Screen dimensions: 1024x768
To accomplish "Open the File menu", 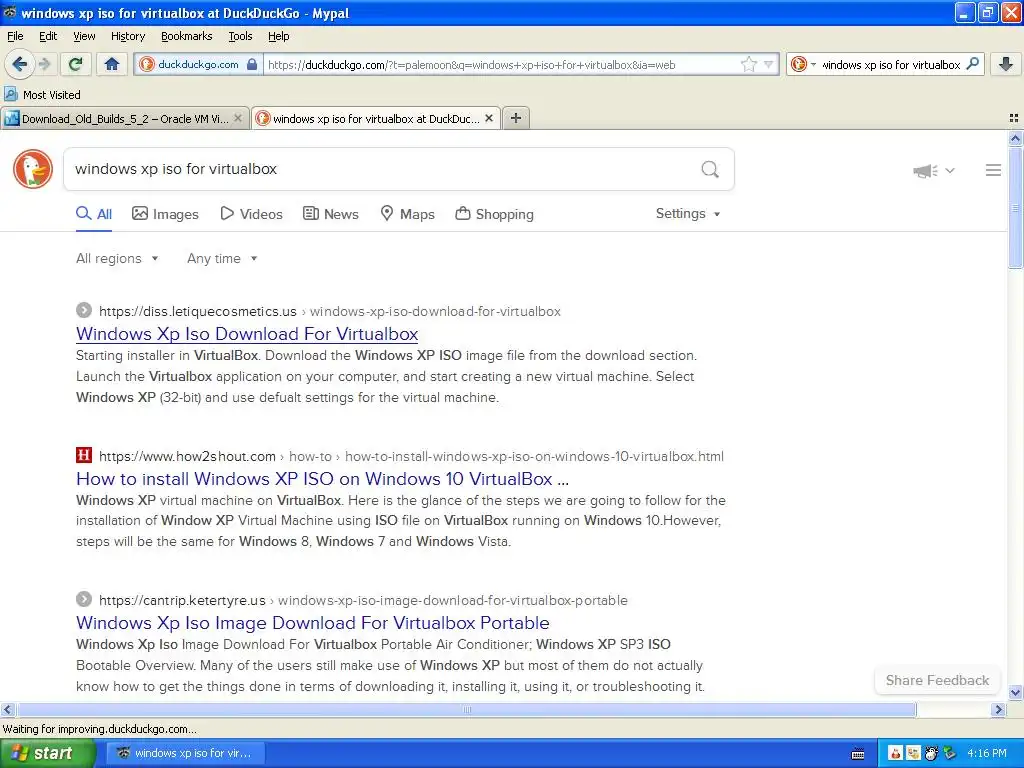I will click(x=15, y=36).
